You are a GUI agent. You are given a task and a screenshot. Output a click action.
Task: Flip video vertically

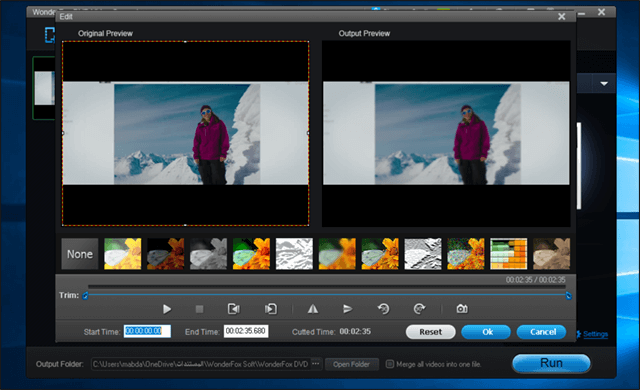(x=347, y=309)
